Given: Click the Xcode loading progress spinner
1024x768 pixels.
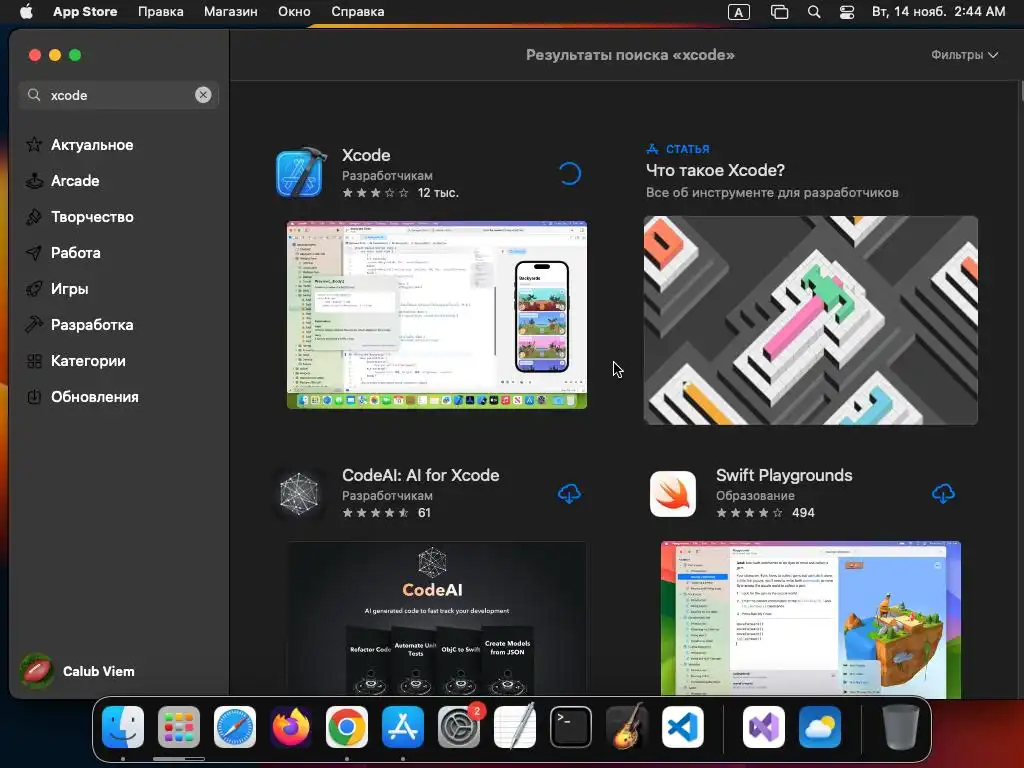Looking at the screenshot, I should pyautogui.click(x=569, y=174).
